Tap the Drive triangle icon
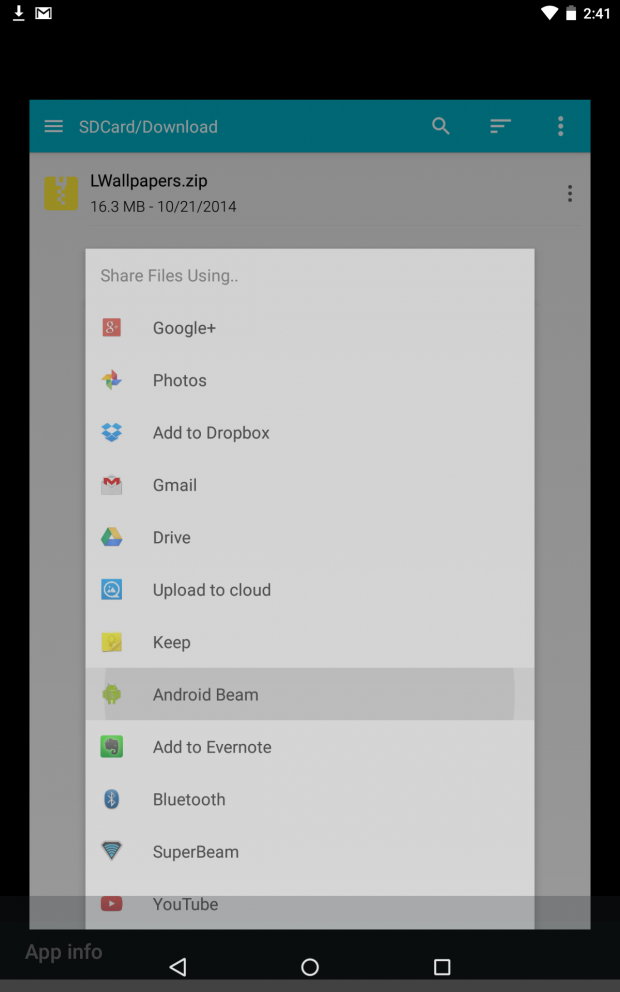Image resolution: width=620 pixels, height=992 pixels. click(111, 537)
